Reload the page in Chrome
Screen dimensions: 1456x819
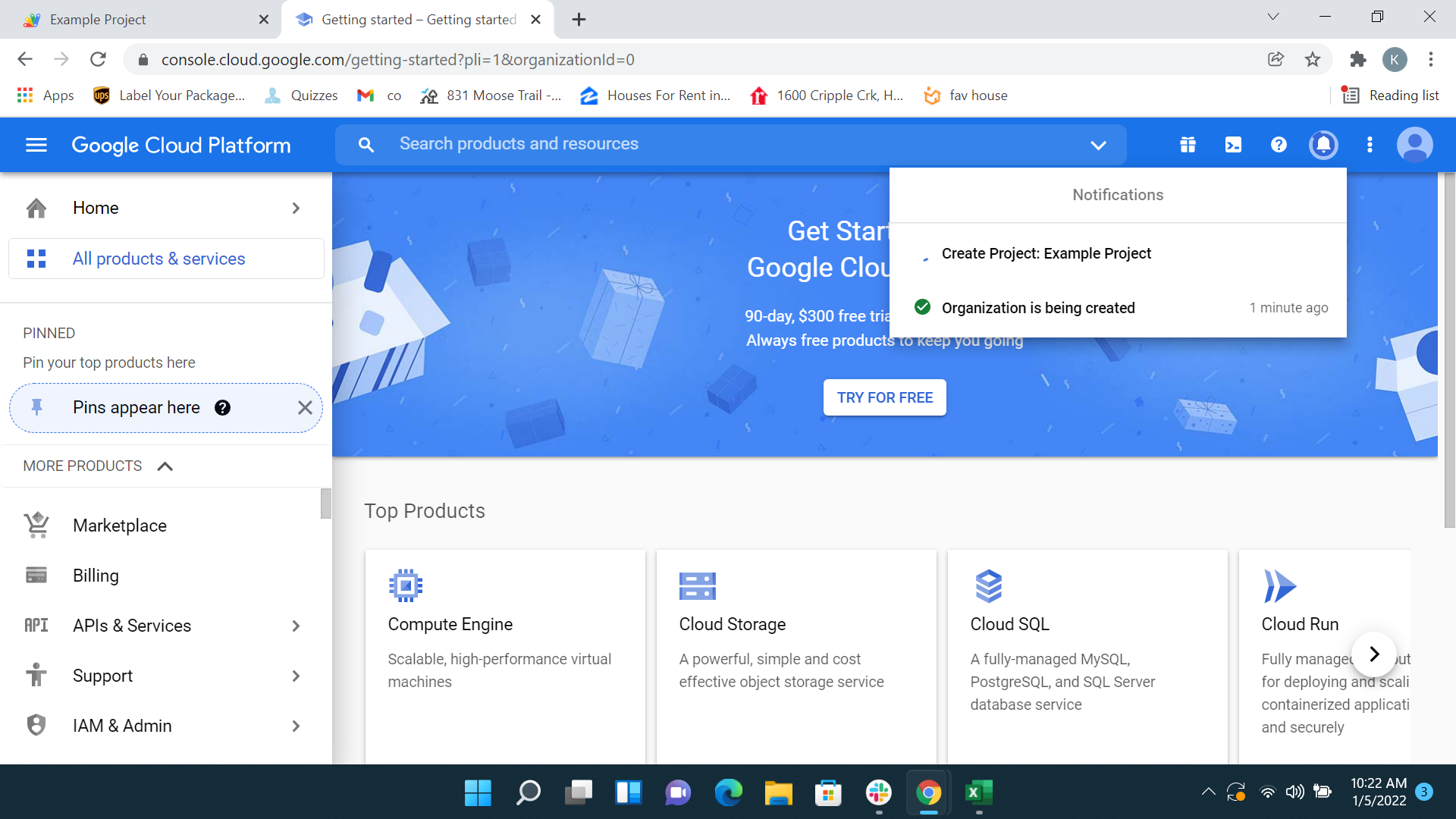98,59
